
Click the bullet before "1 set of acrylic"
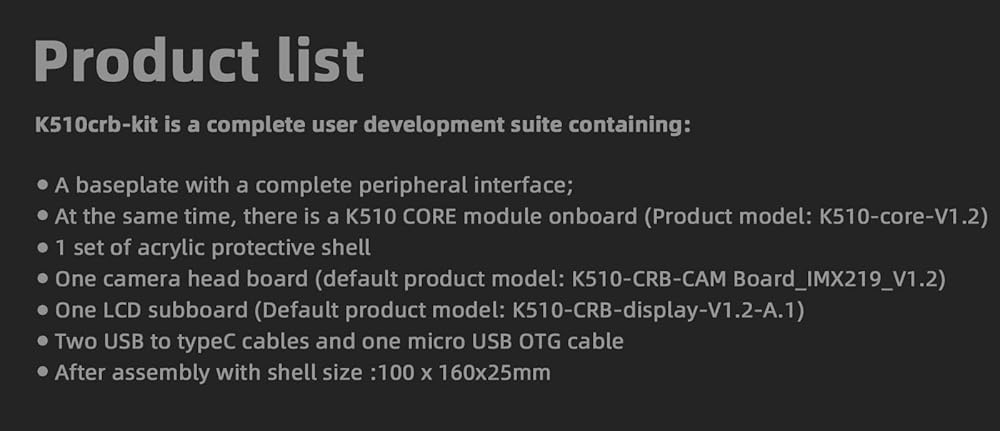[42, 247]
